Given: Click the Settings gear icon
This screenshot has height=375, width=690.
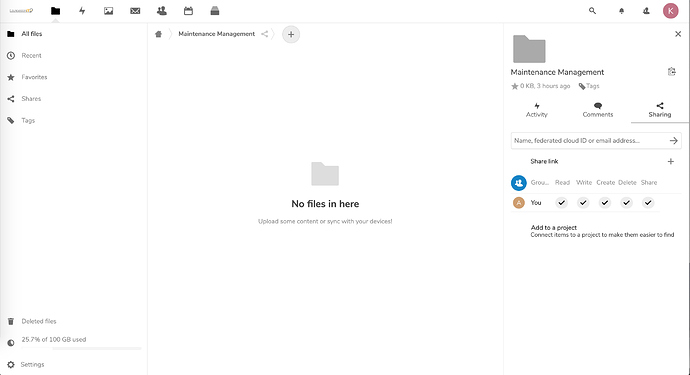Looking at the screenshot, I should click(x=11, y=364).
